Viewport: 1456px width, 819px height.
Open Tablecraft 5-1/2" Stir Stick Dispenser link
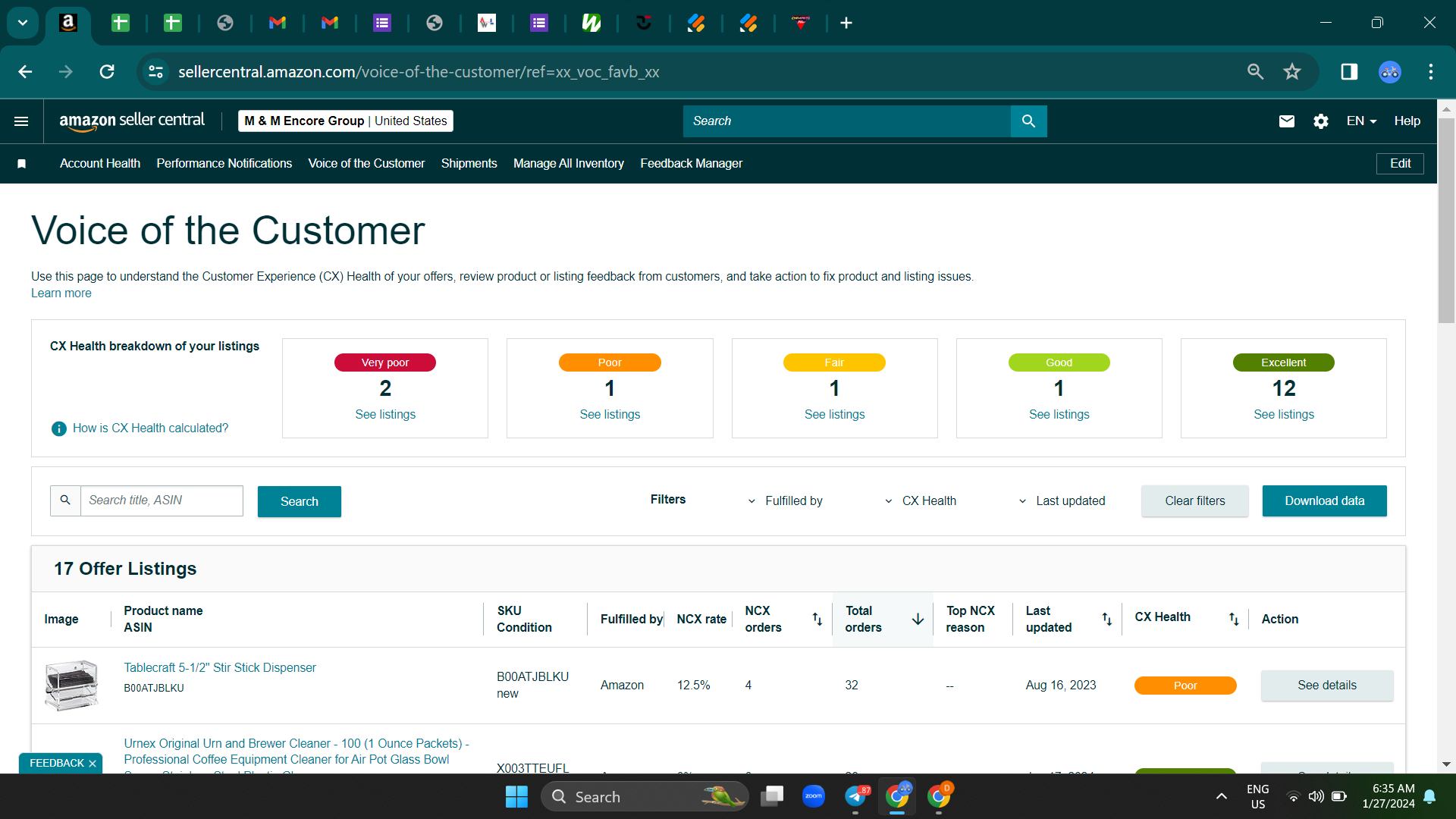220,667
